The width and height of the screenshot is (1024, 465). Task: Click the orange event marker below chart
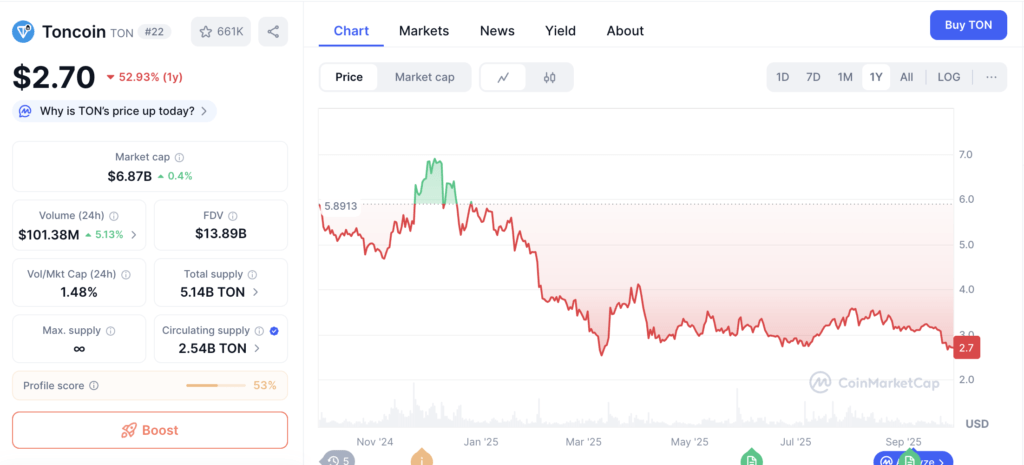(422, 459)
